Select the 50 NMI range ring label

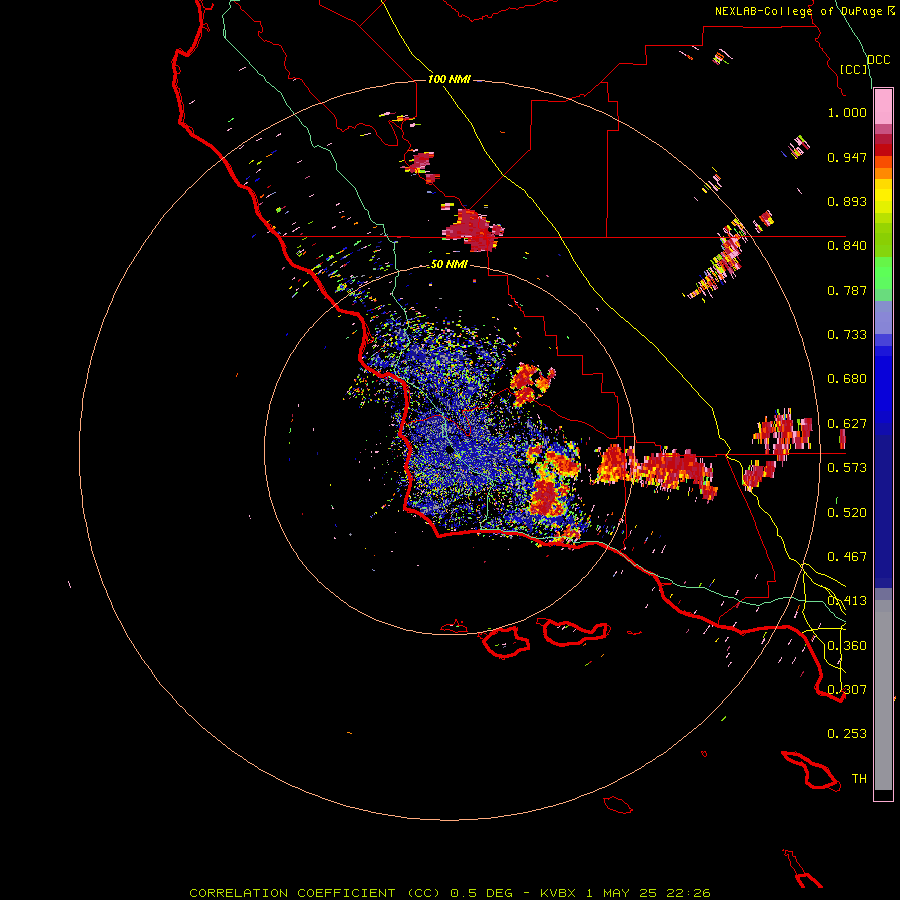click(x=449, y=264)
